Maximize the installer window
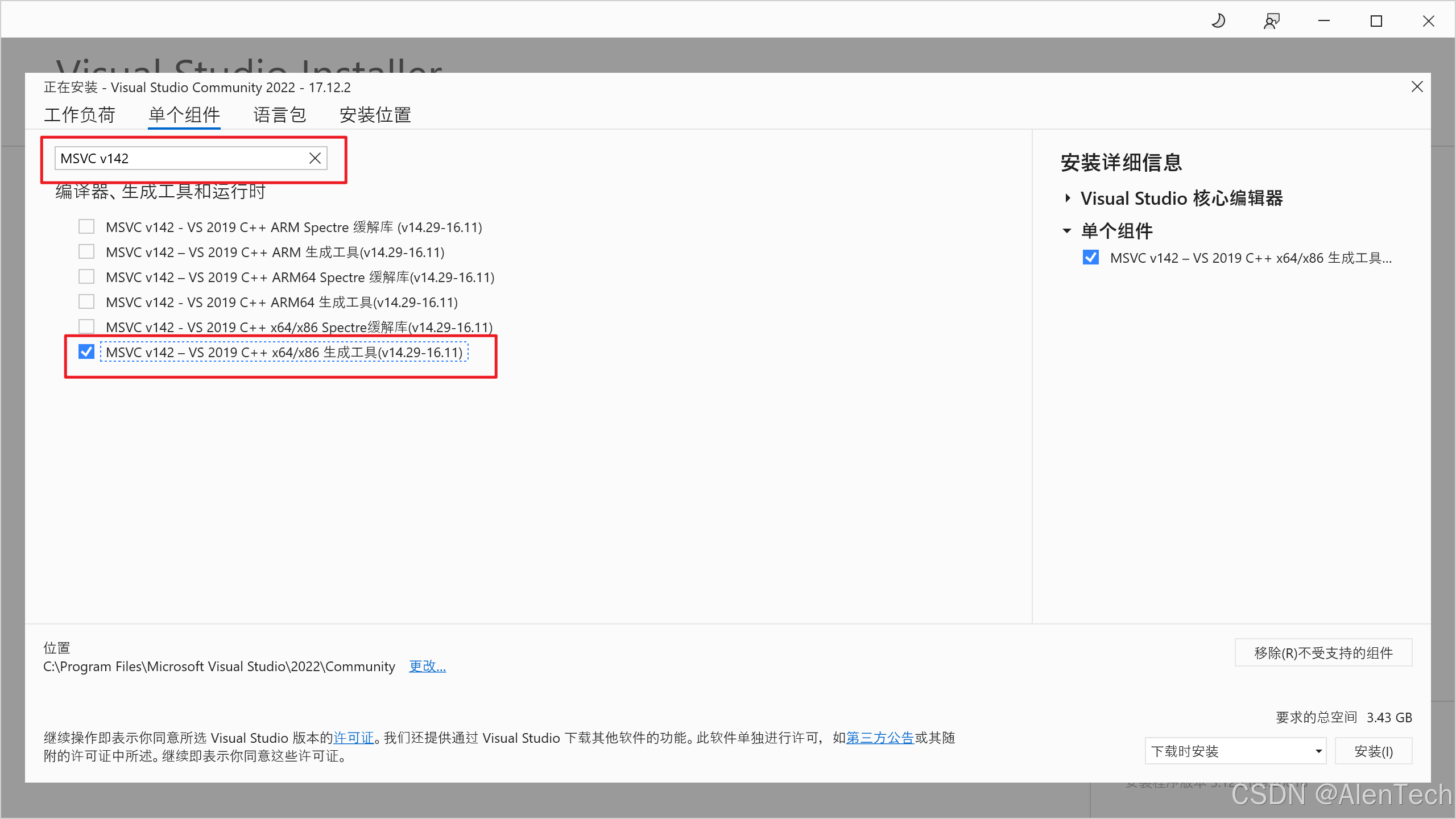This screenshot has height=819, width=1456. (1376, 21)
